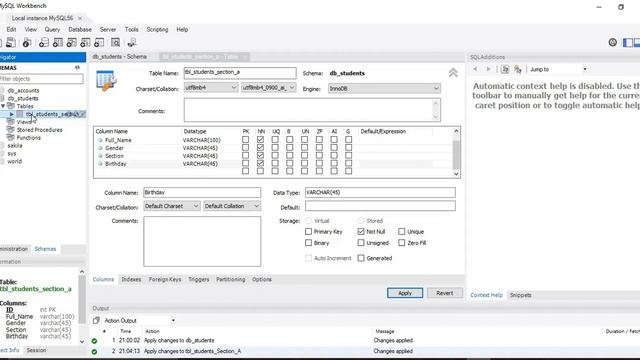The image size is (640, 360).
Task: Click the create new view toolbar icon
Action: tap(71, 42)
